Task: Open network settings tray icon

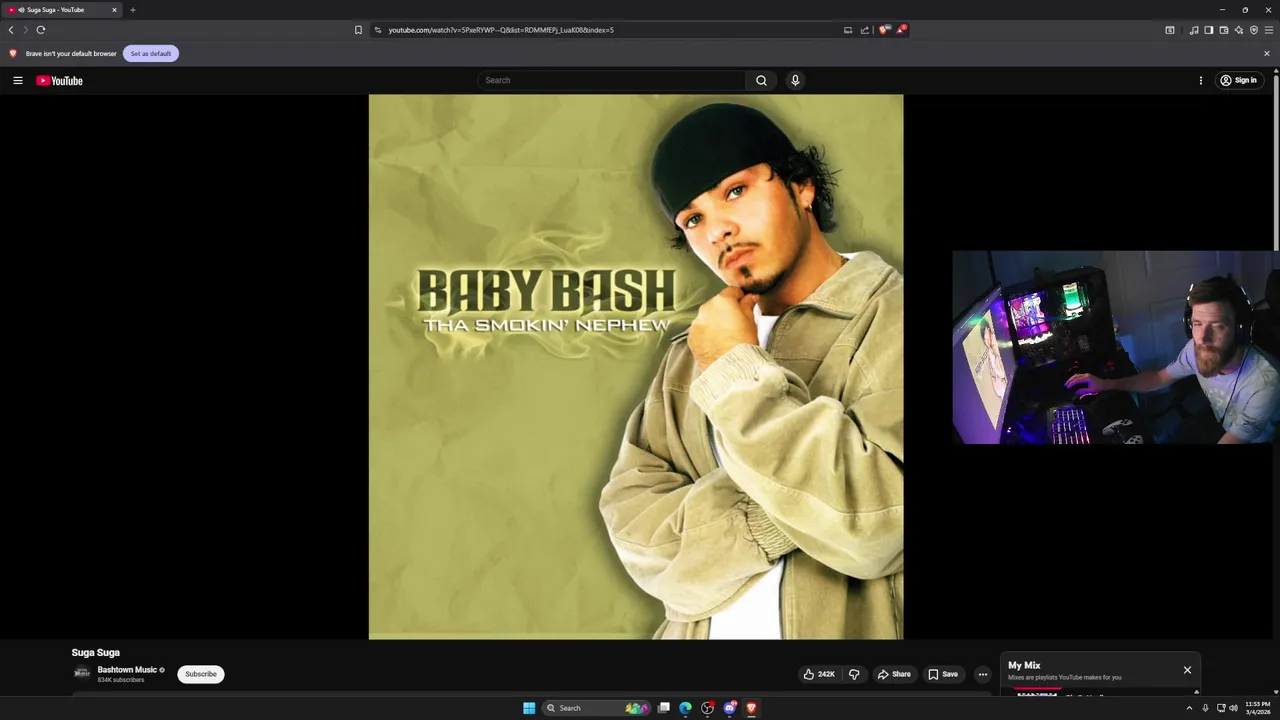Action: pos(1221,708)
